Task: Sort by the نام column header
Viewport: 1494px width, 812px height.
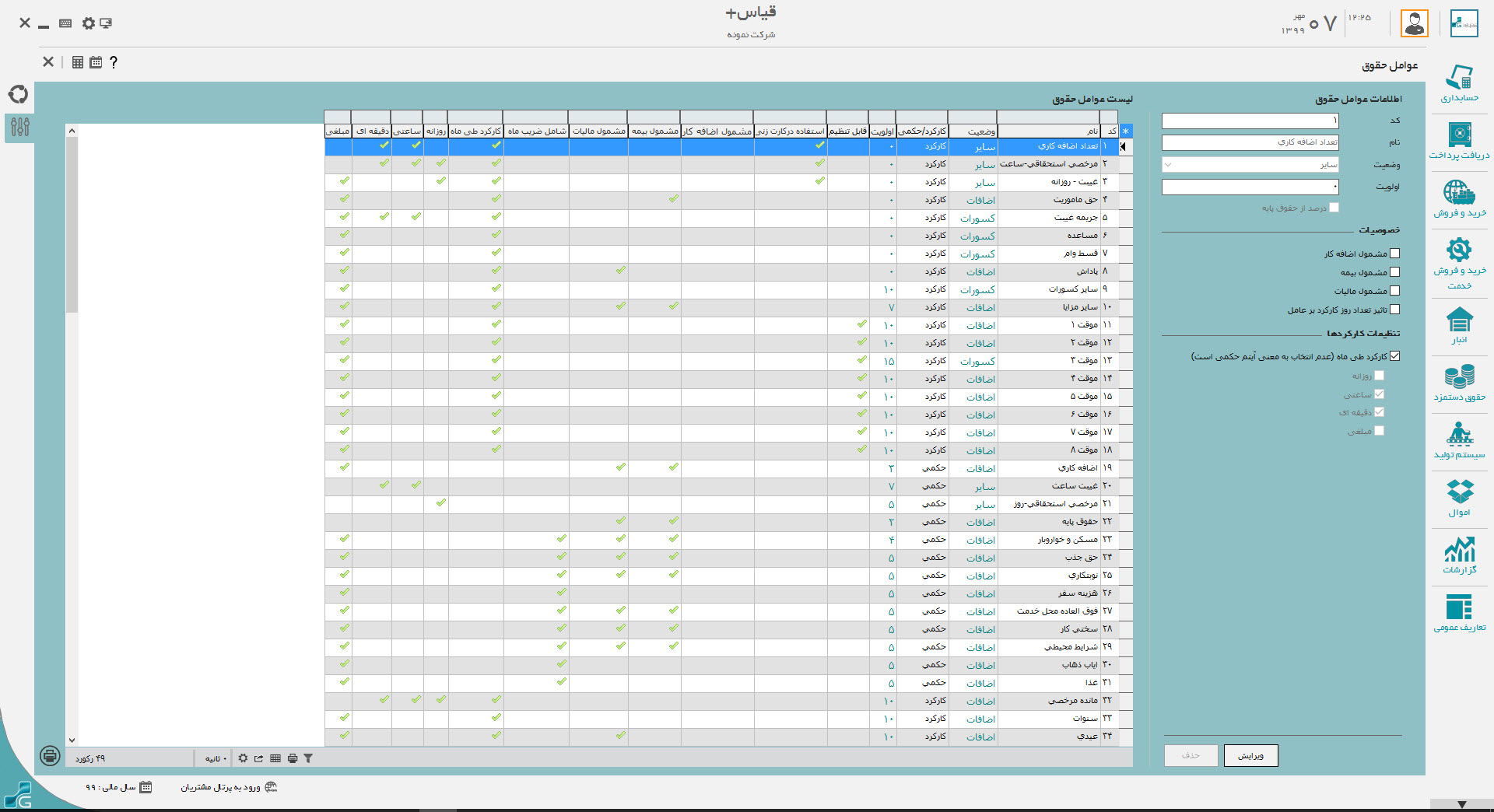Action: coord(1048,131)
